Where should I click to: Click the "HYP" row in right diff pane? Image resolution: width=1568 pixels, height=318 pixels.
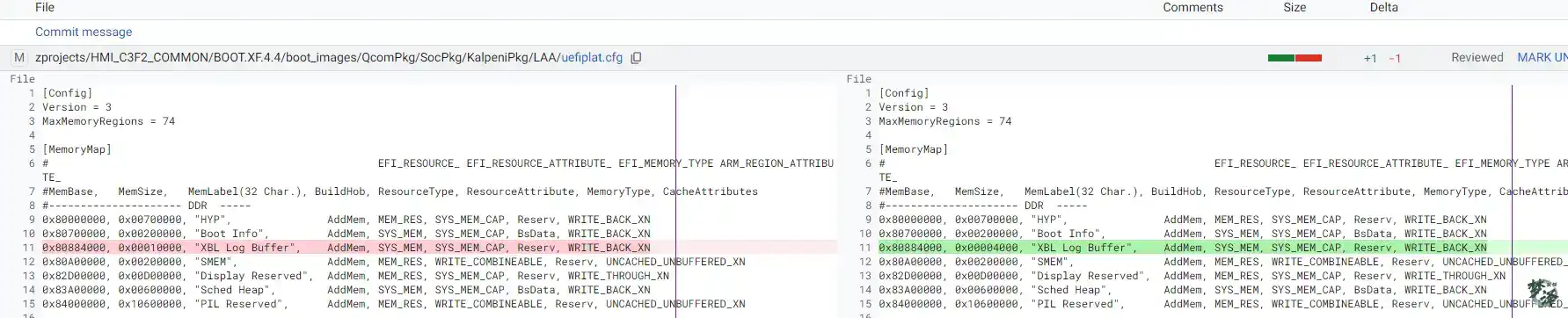[1183, 220]
